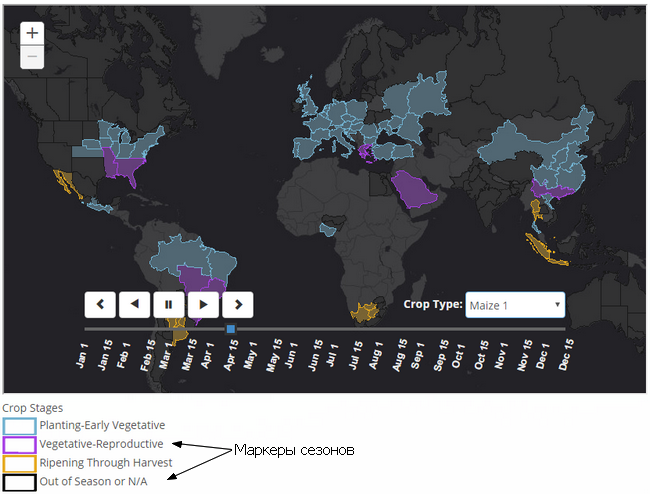Select Nov 1 on the timeline
The width and height of the screenshot is (650, 494).
501,355
